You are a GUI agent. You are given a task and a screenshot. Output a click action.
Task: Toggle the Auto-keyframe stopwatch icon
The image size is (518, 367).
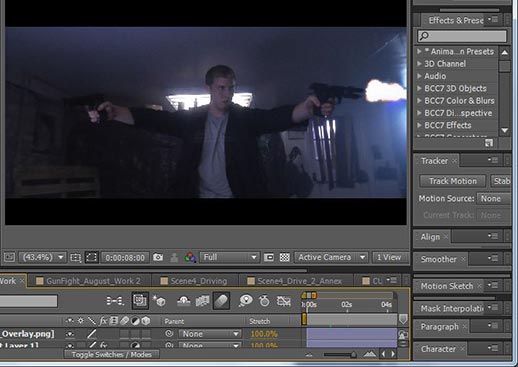(264, 301)
